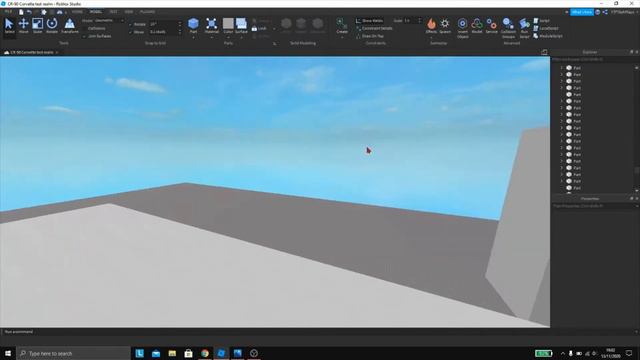This screenshot has height=360, width=640.
Task: Activate the Rotate tool
Action: [52, 25]
